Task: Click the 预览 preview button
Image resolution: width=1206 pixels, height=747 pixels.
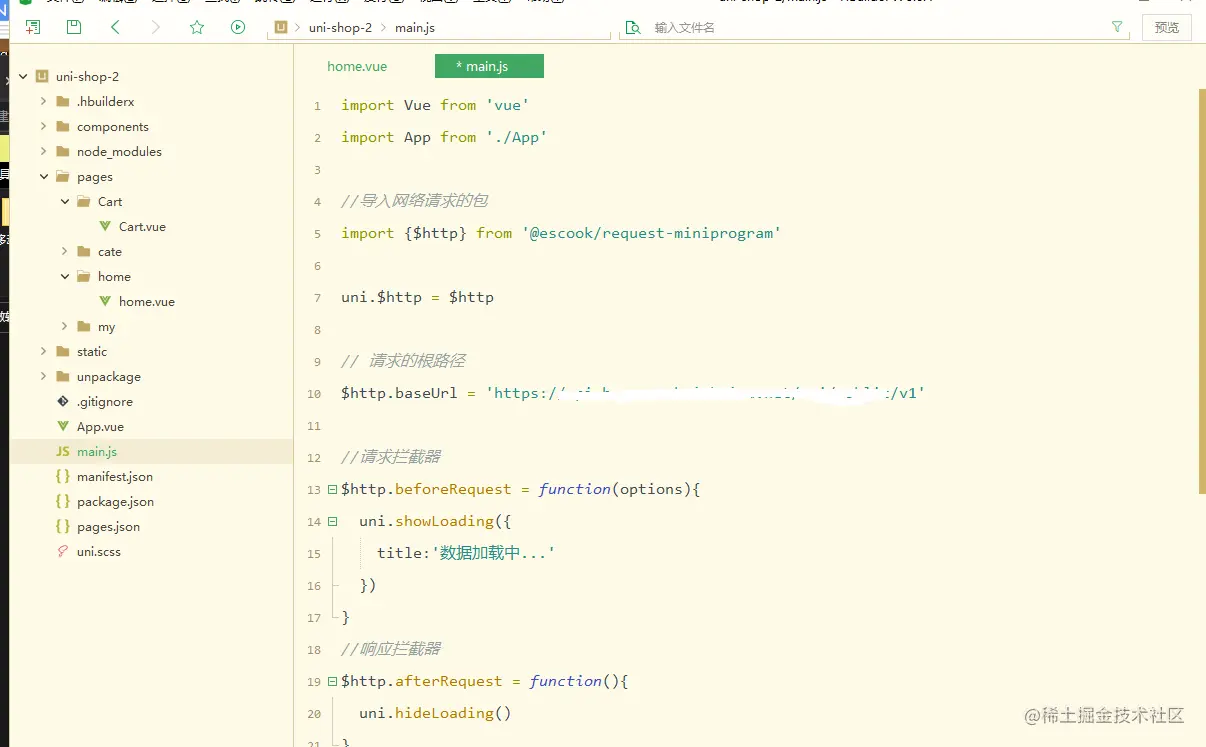Action: [x=1167, y=27]
